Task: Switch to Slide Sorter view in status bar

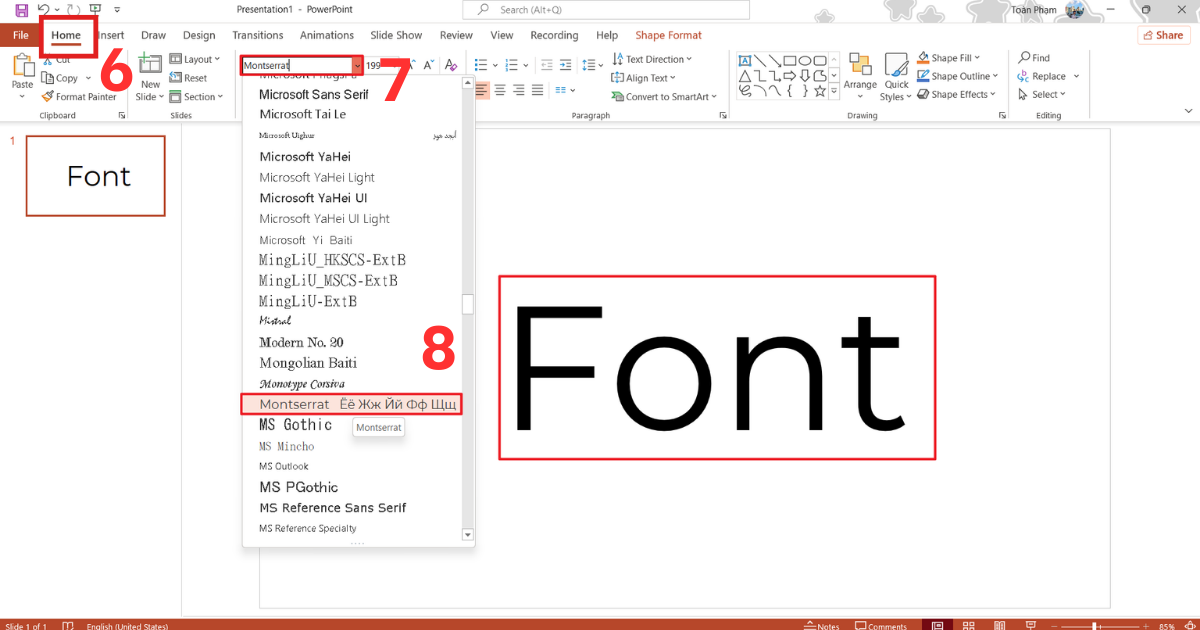Action: pyautogui.click(x=968, y=625)
